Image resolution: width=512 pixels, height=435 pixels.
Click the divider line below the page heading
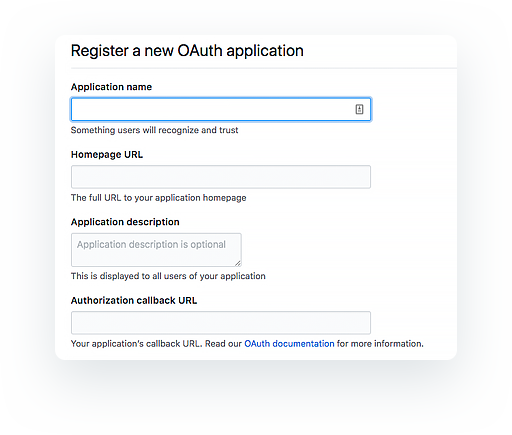[x=264, y=68]
